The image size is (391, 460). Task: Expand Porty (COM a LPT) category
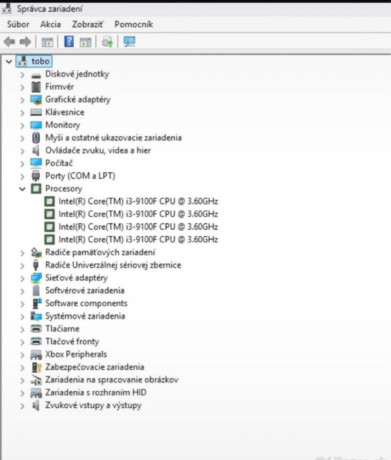tap(22, 176)
